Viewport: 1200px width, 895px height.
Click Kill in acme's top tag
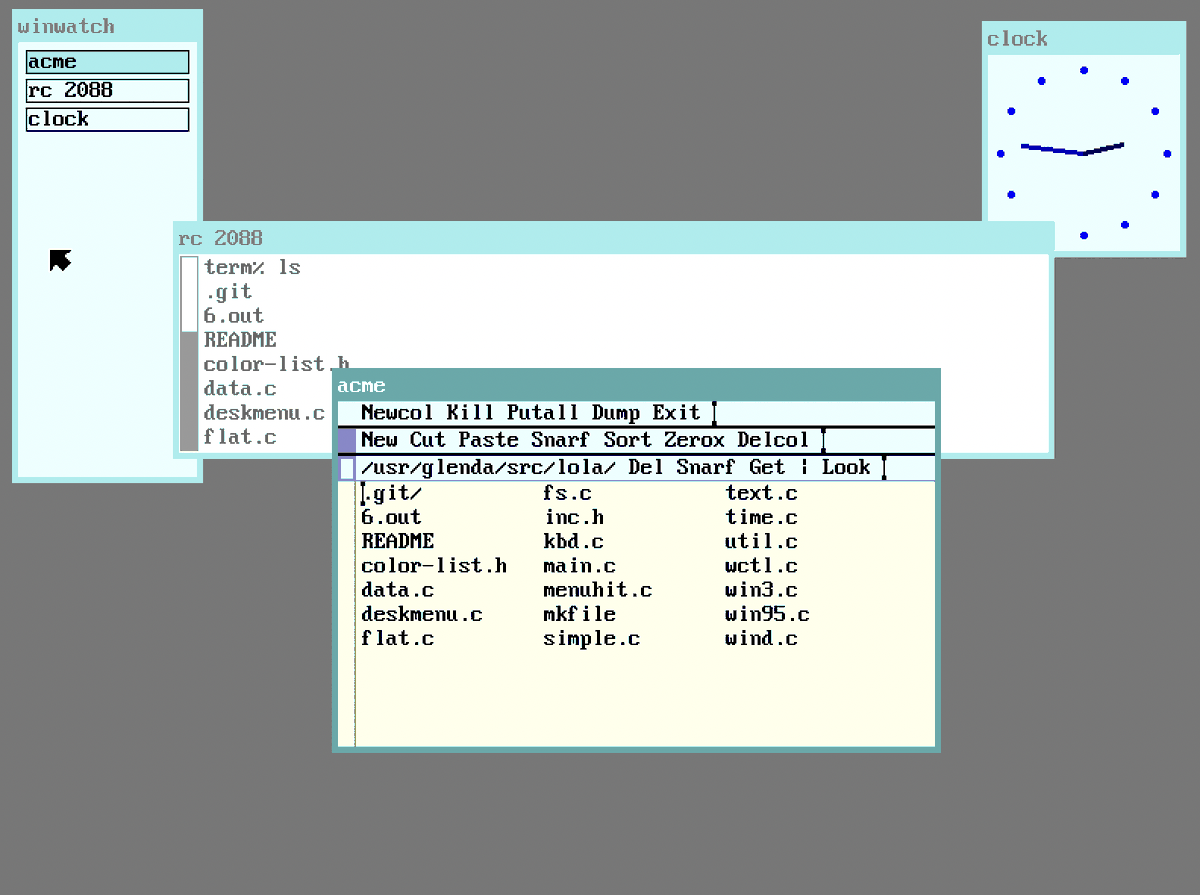(x=470, y=413)
